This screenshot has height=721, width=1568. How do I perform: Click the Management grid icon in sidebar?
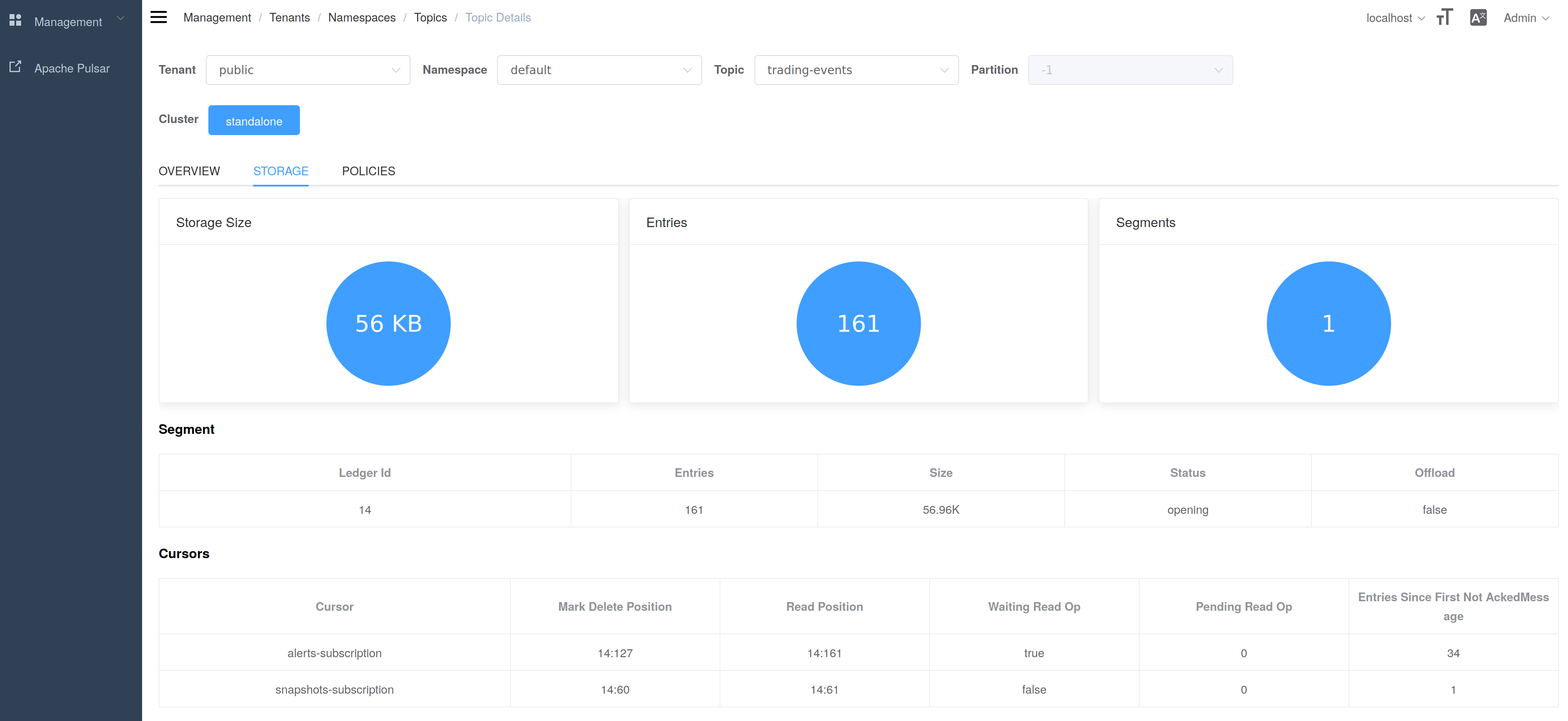point(15,21)
